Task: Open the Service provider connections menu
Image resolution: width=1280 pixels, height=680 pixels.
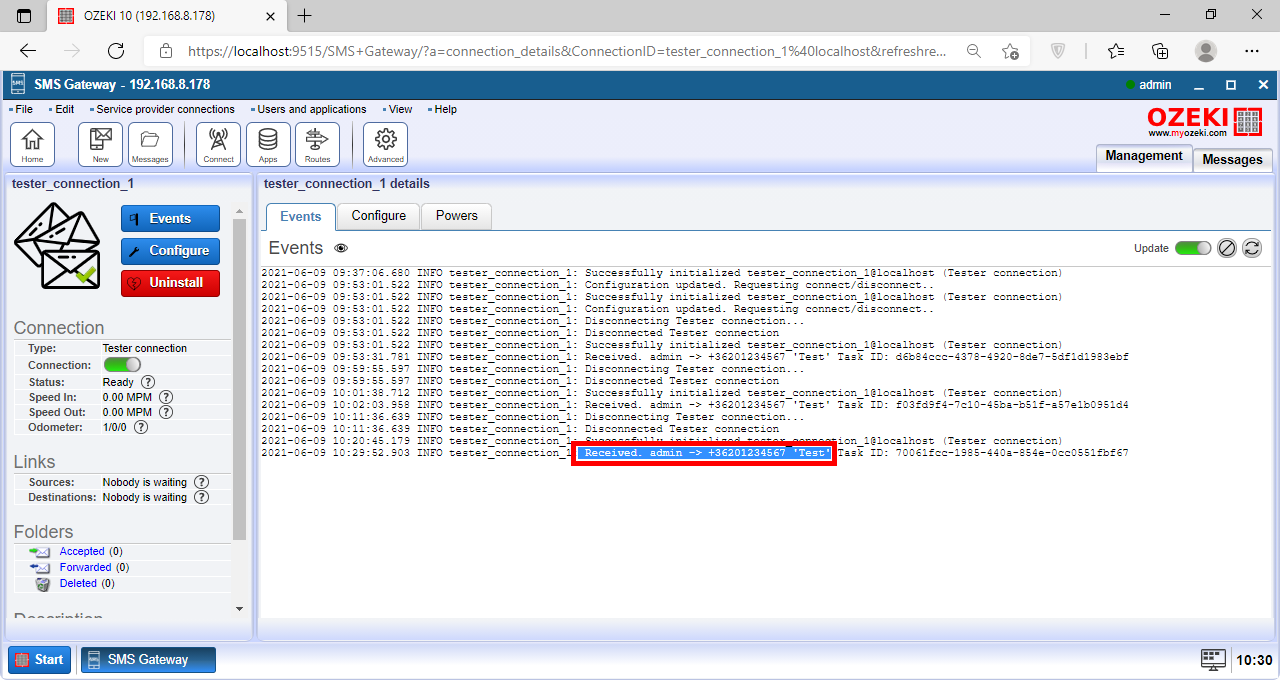Action: [x=165, y=109]
